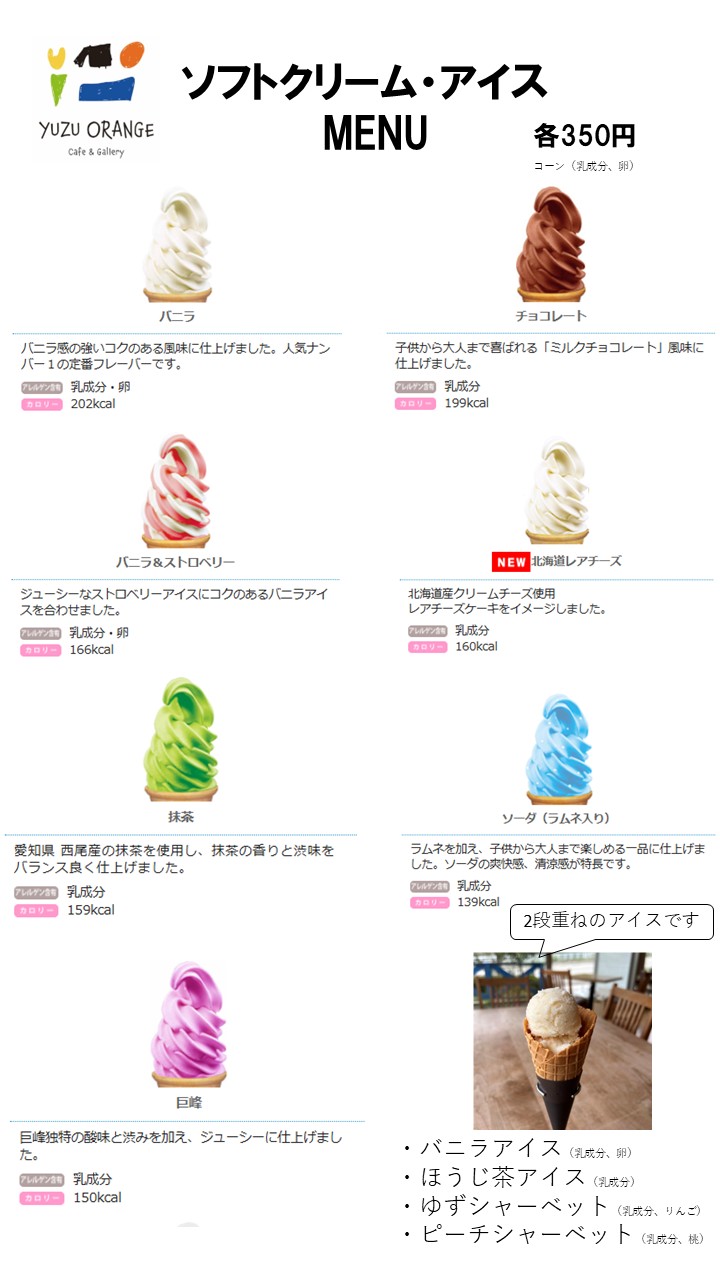Select the ピーチシャーベット list item
720x1280 pixels.
551,1235
